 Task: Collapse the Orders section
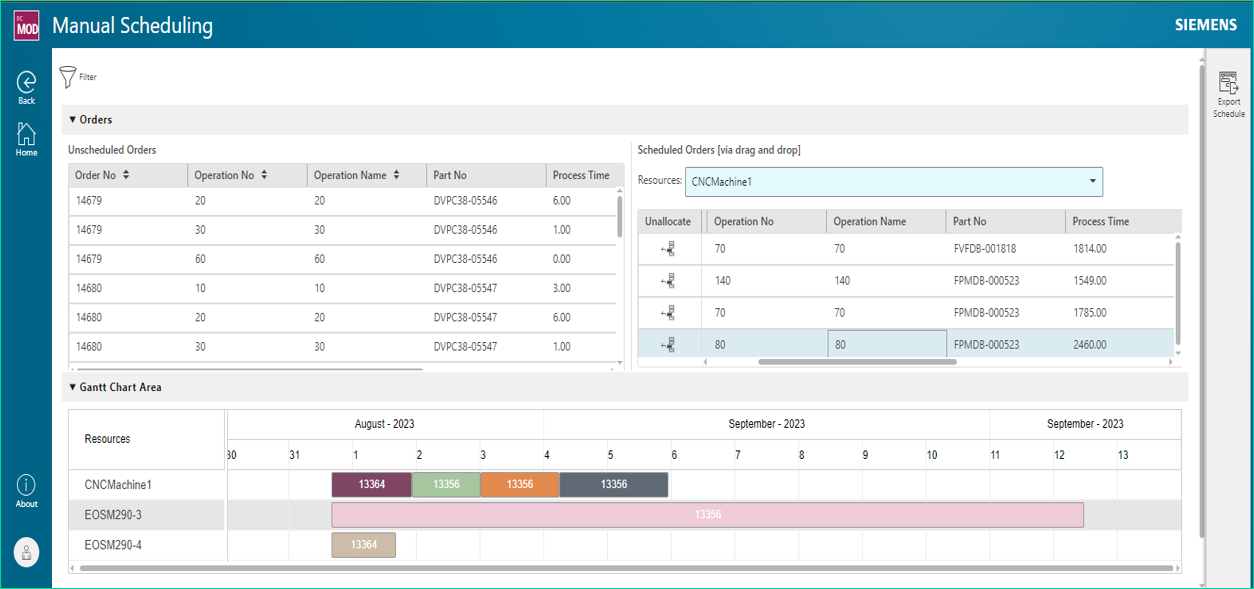pyautogui.click(x=72, y=120)
